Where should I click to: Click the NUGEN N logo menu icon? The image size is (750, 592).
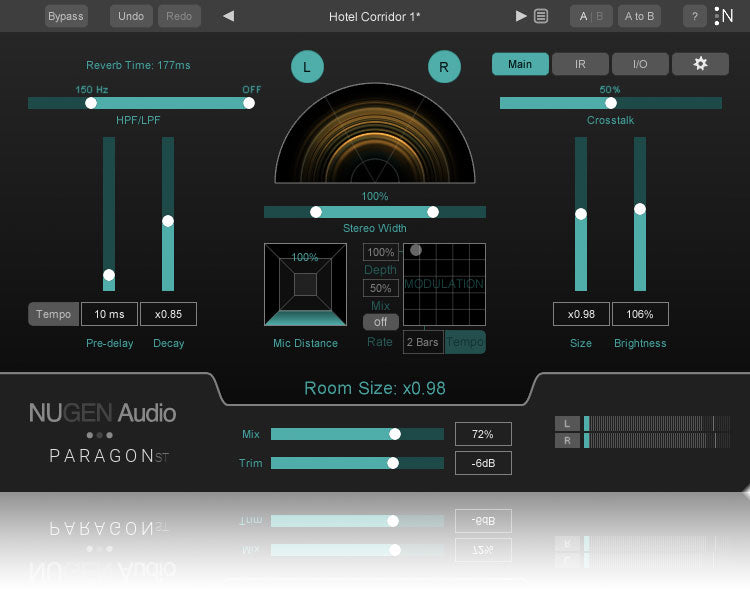tap(724, 16)
